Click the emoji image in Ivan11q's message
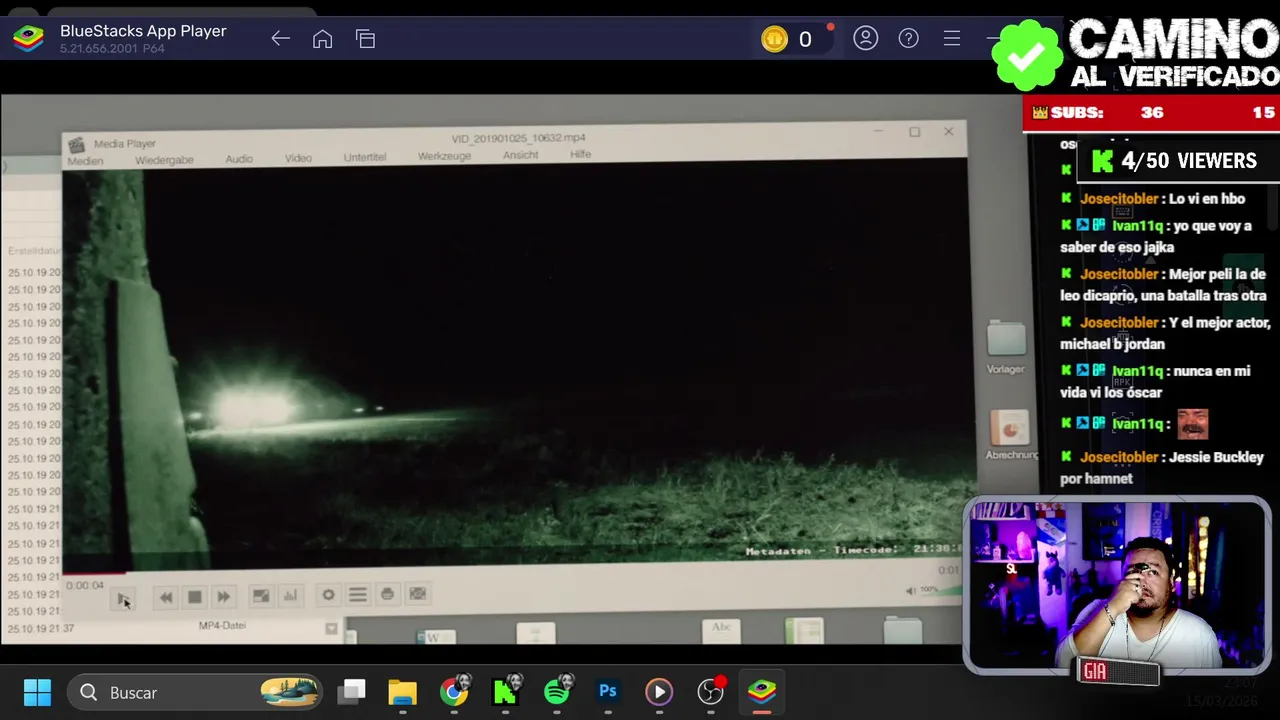 coord(1192,424)
